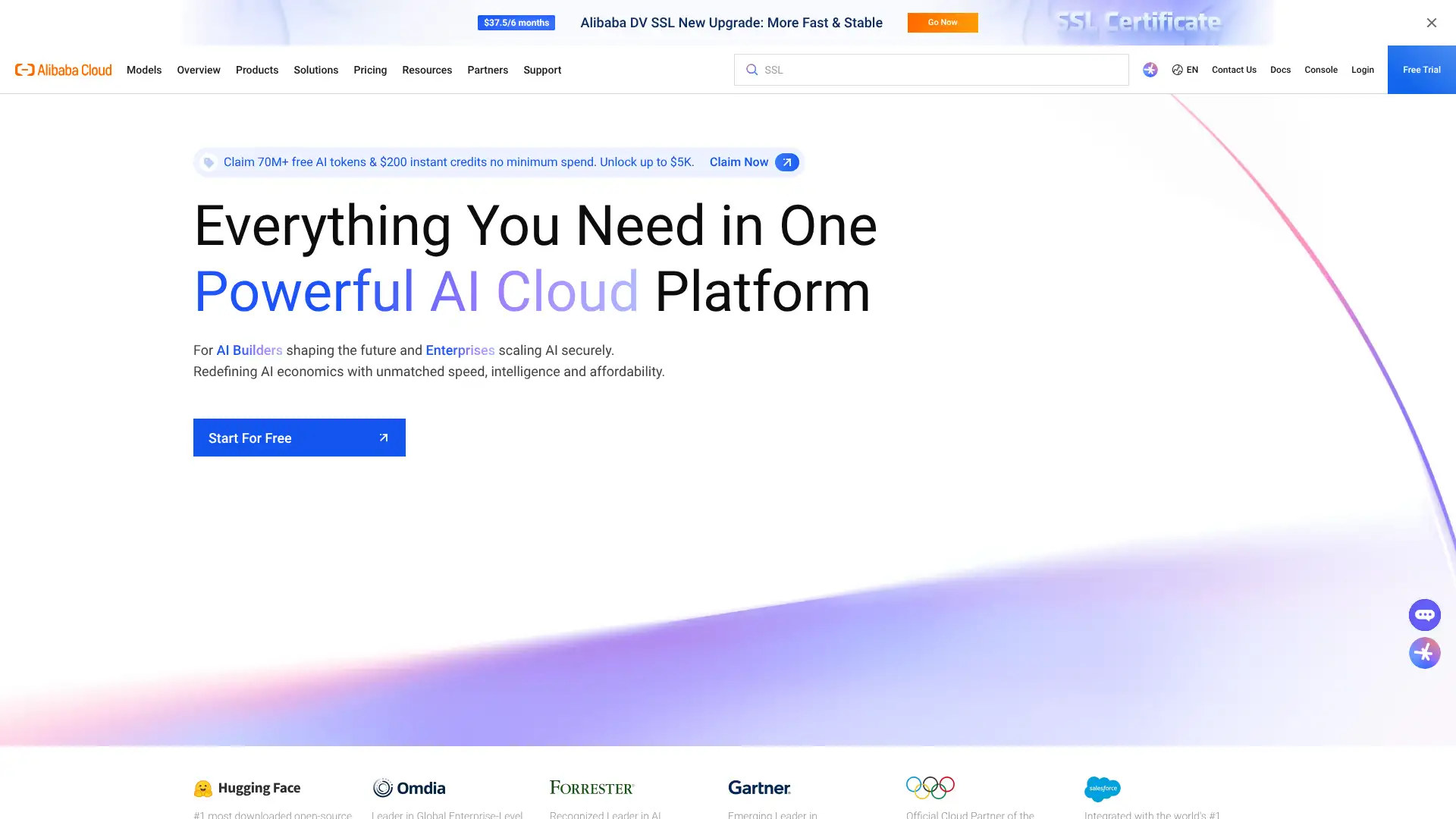The image size is (1456, 819).
Task: Open the Partners menu
Action: (x=488, y=70)
